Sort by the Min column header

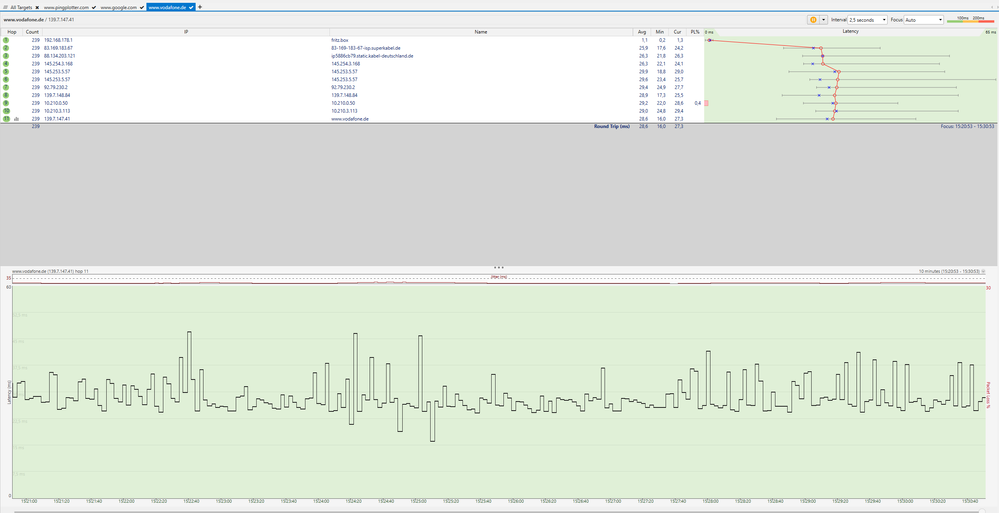coord(660,31)
